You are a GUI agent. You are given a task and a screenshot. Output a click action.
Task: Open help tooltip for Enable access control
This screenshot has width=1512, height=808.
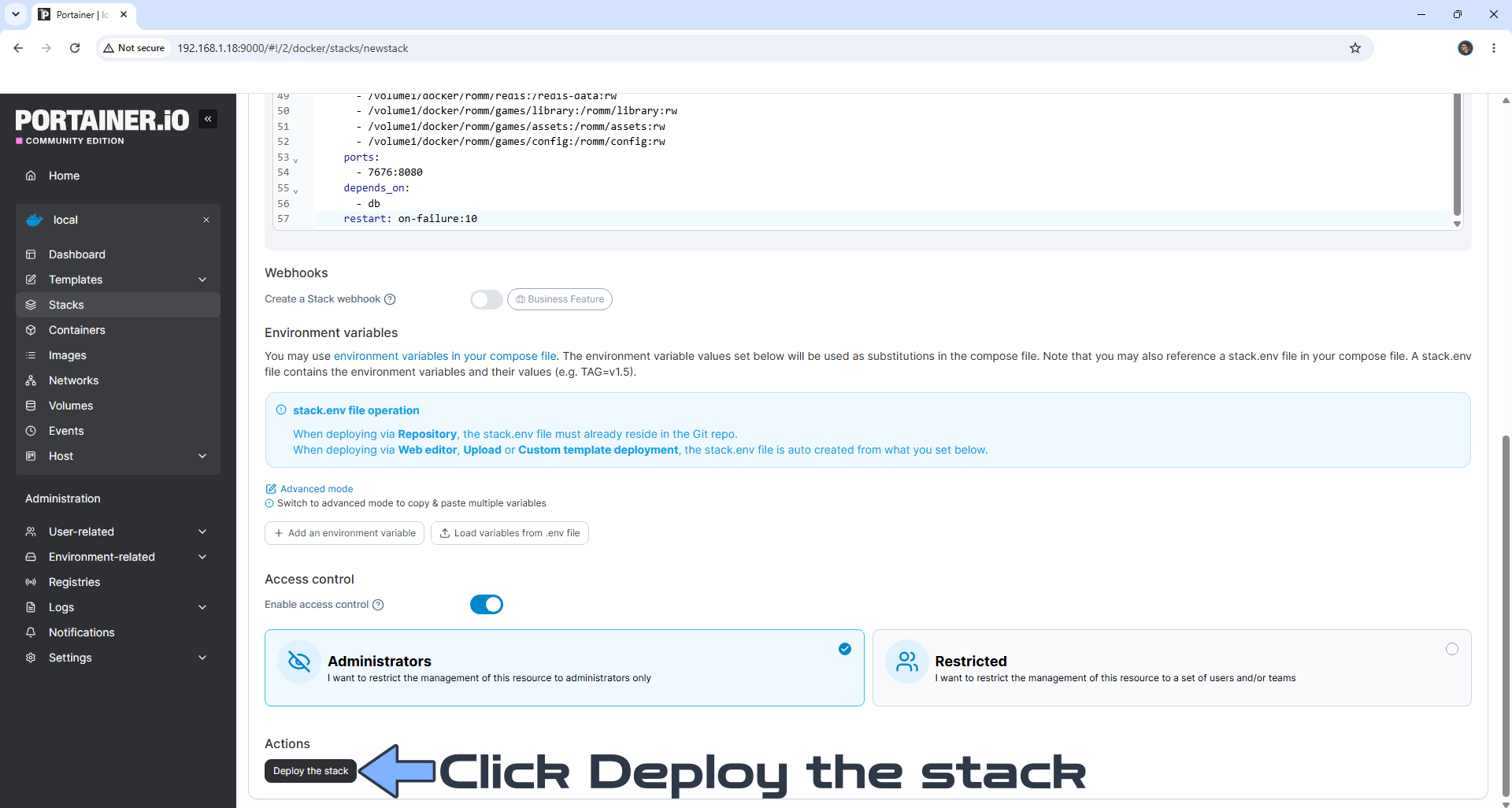tap(378, 605)
